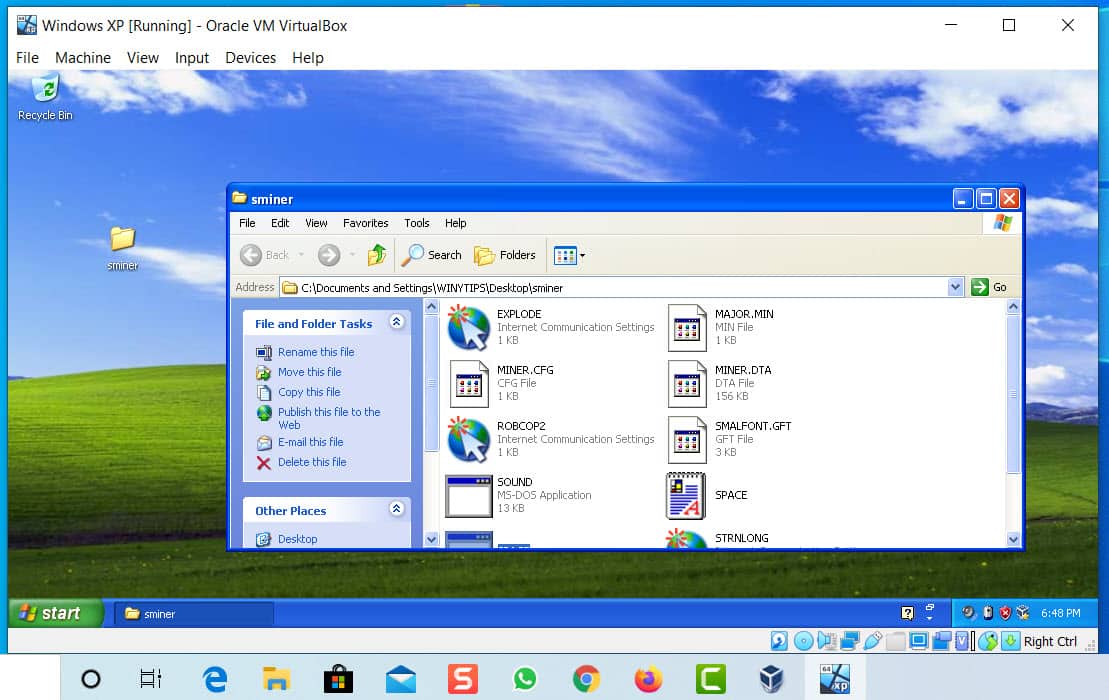Click Copy this file link

coord(308,391)
